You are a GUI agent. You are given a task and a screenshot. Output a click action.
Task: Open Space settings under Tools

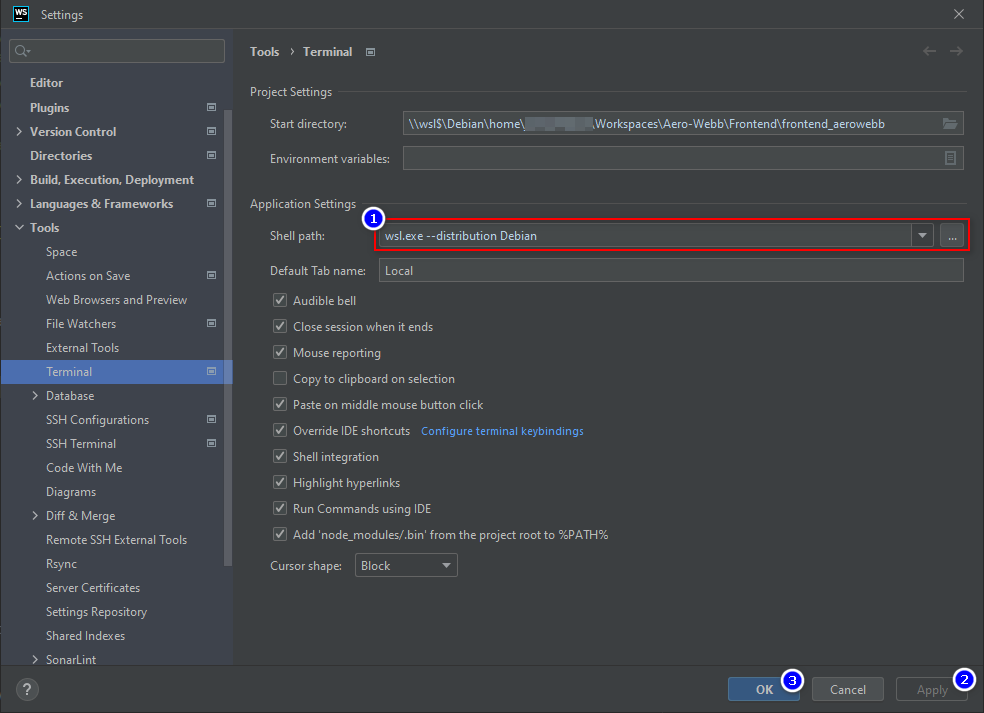tap(62, 252)
